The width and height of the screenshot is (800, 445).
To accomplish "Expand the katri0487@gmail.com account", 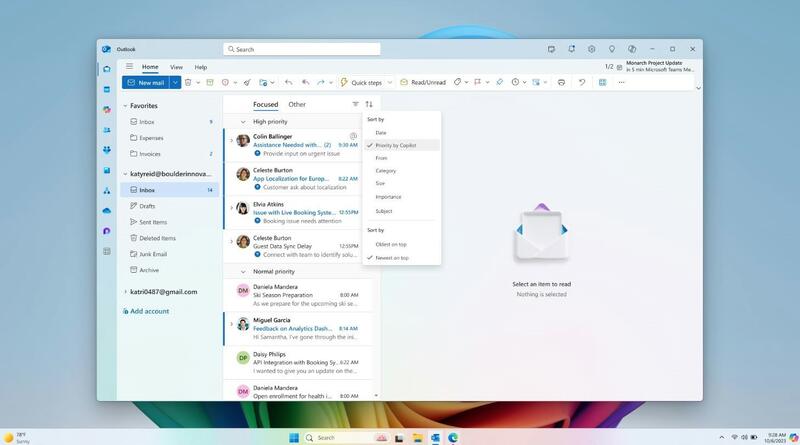I will [x=125, y=292].
